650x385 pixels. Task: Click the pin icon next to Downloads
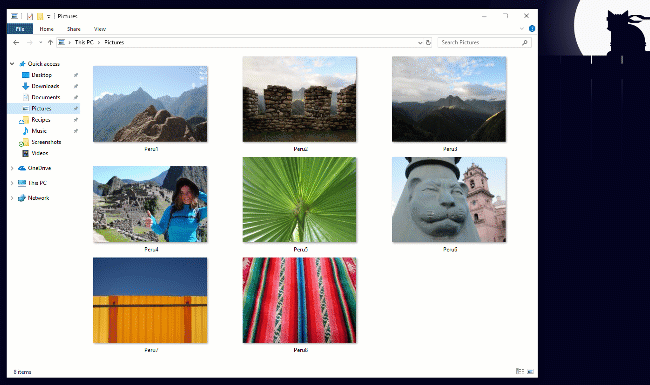pyautogui.click(x=76, y=86)
